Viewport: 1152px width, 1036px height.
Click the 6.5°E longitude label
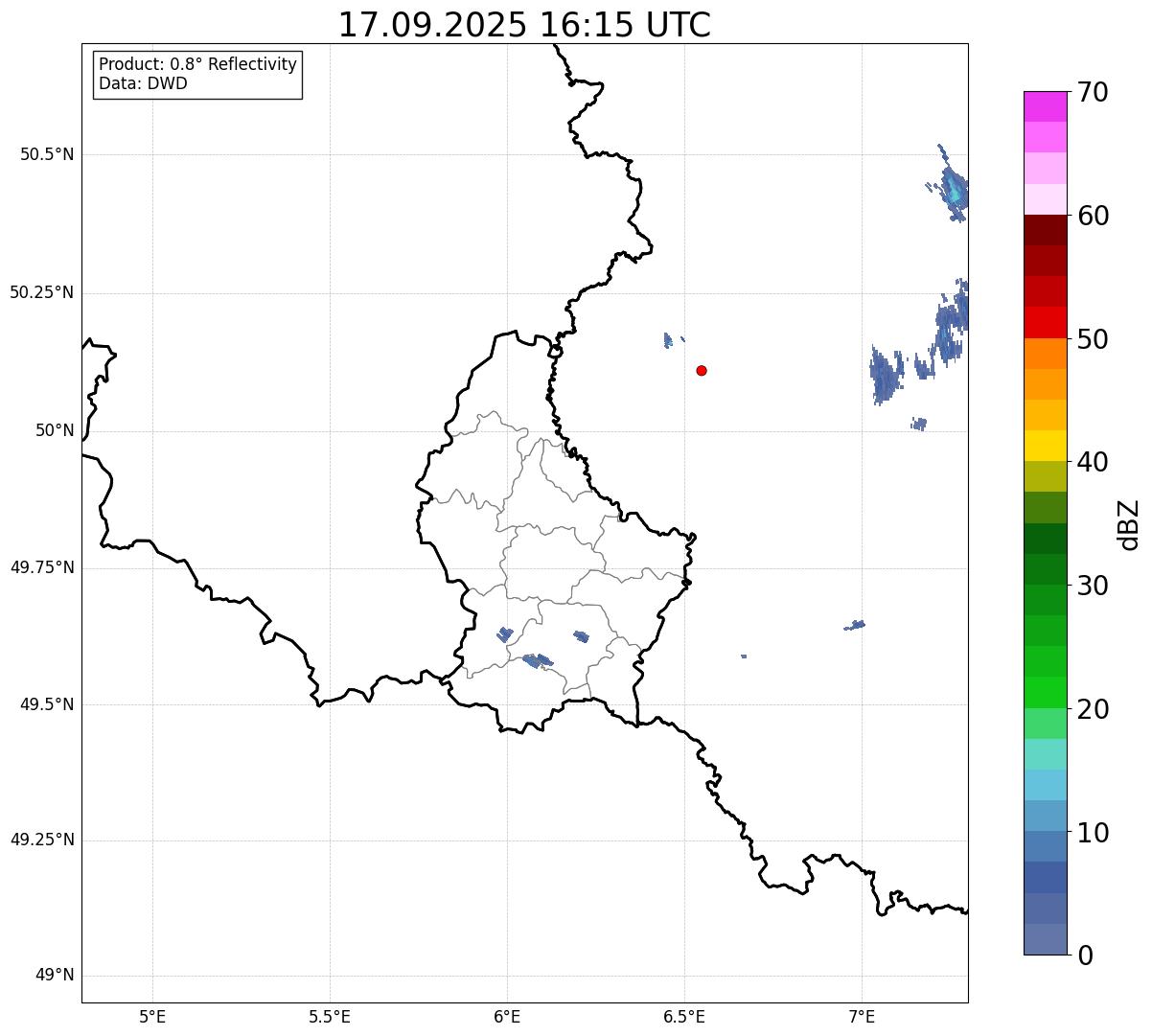[684, 1016]
